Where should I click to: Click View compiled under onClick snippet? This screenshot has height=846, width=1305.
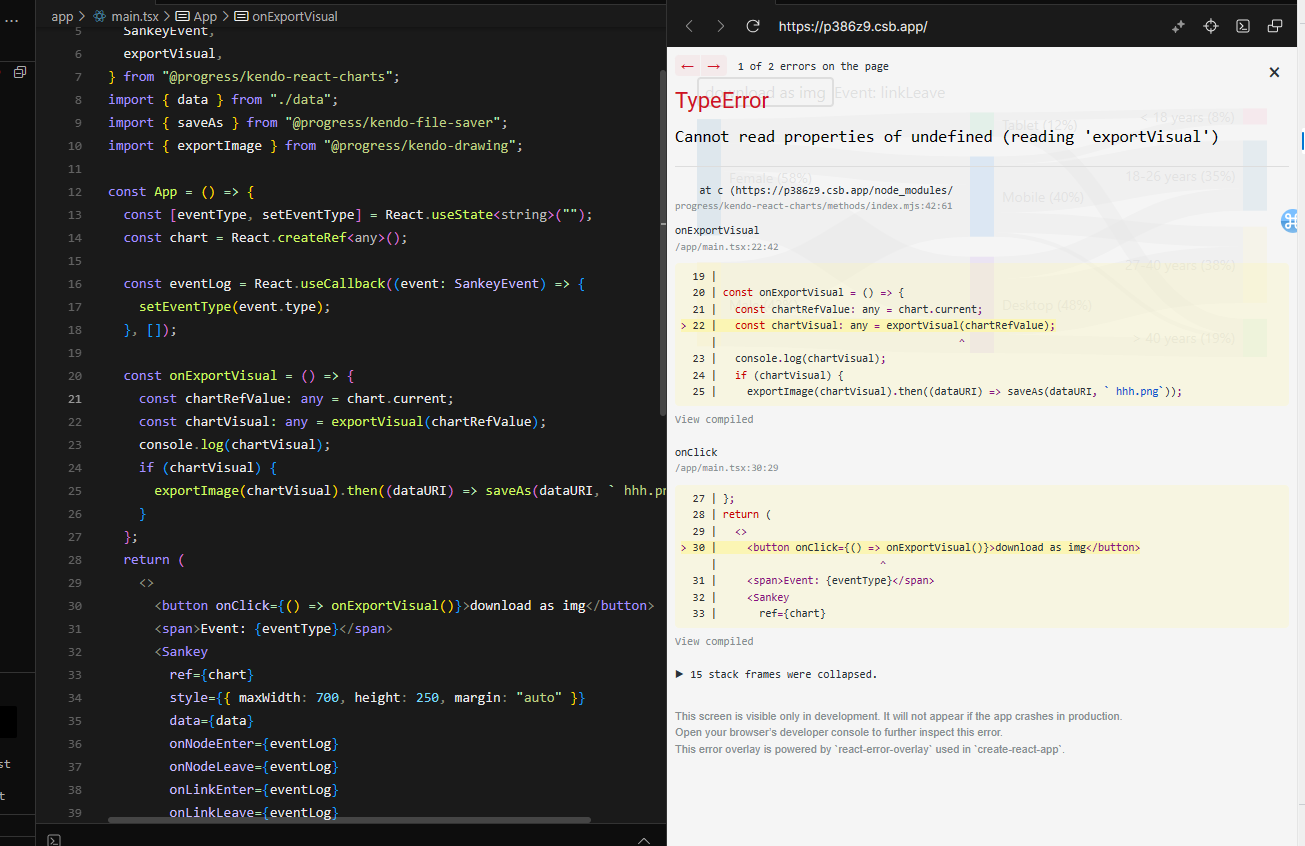coord(714,641)
